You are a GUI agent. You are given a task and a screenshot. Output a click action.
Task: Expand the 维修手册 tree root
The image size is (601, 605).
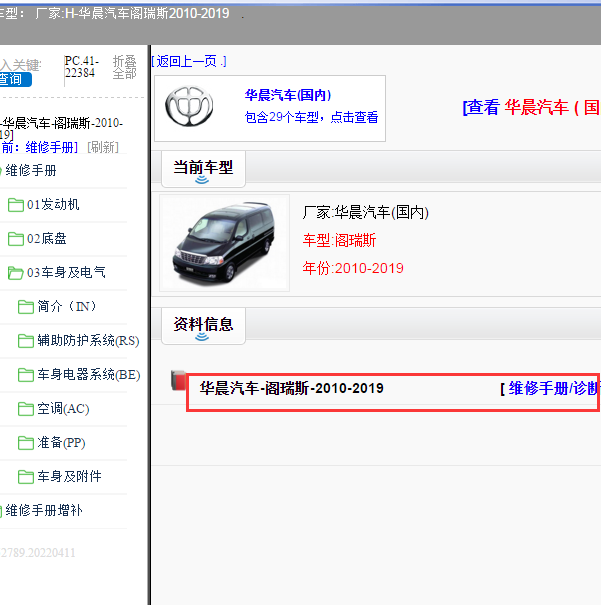click(x=31, y=170)
